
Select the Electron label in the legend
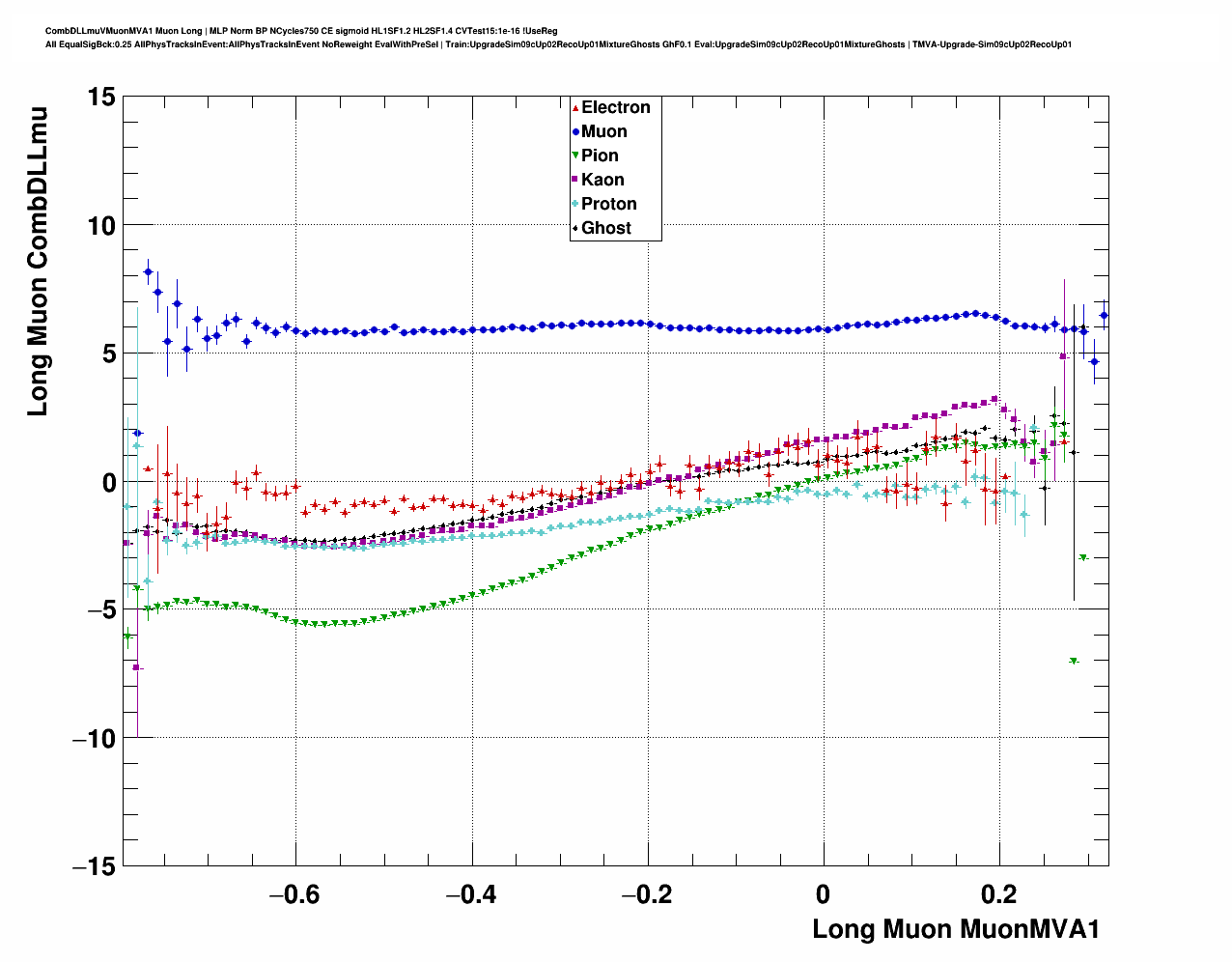coord(615,108)
